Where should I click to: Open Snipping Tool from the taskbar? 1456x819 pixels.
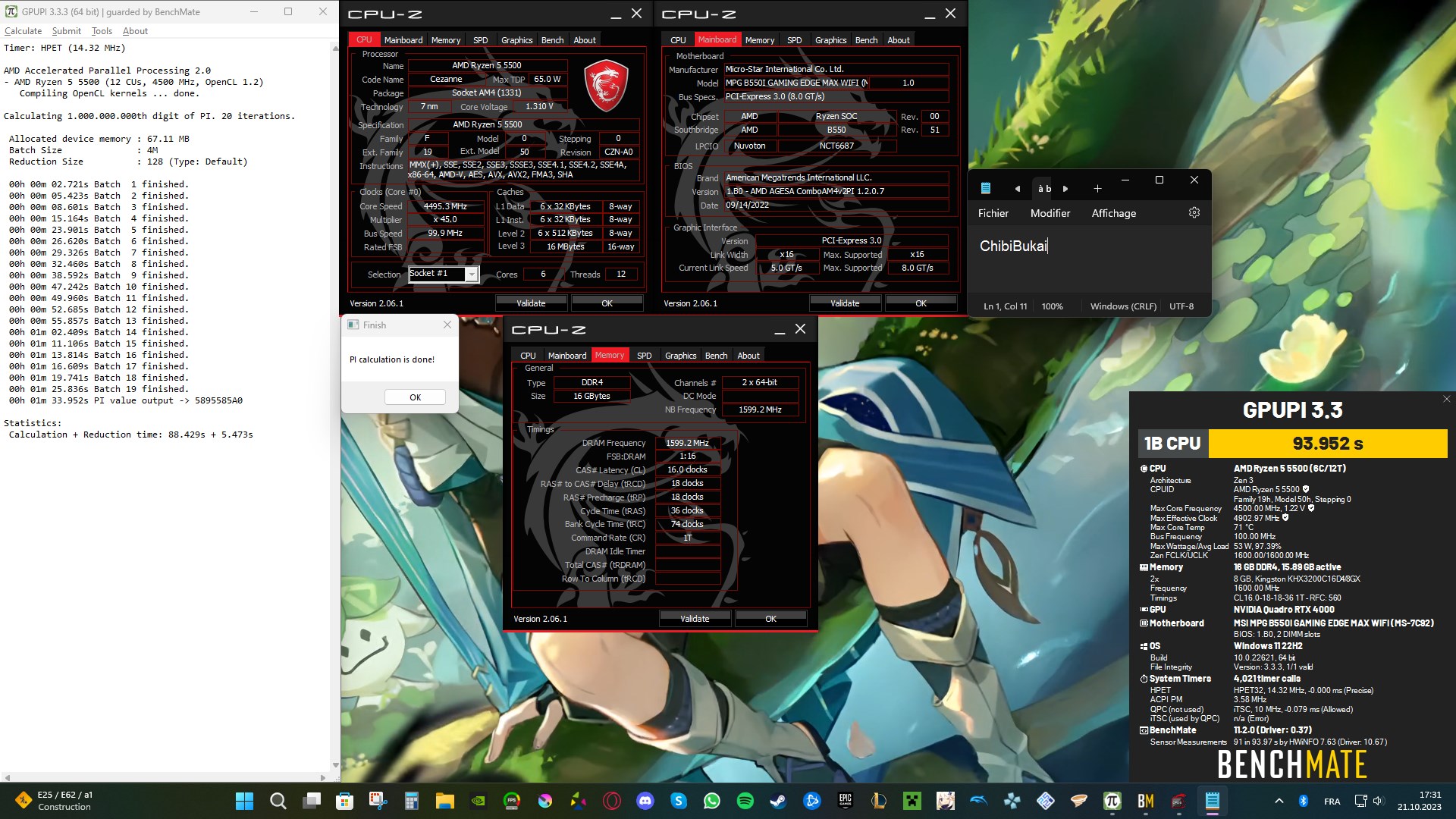click(378, 801)
